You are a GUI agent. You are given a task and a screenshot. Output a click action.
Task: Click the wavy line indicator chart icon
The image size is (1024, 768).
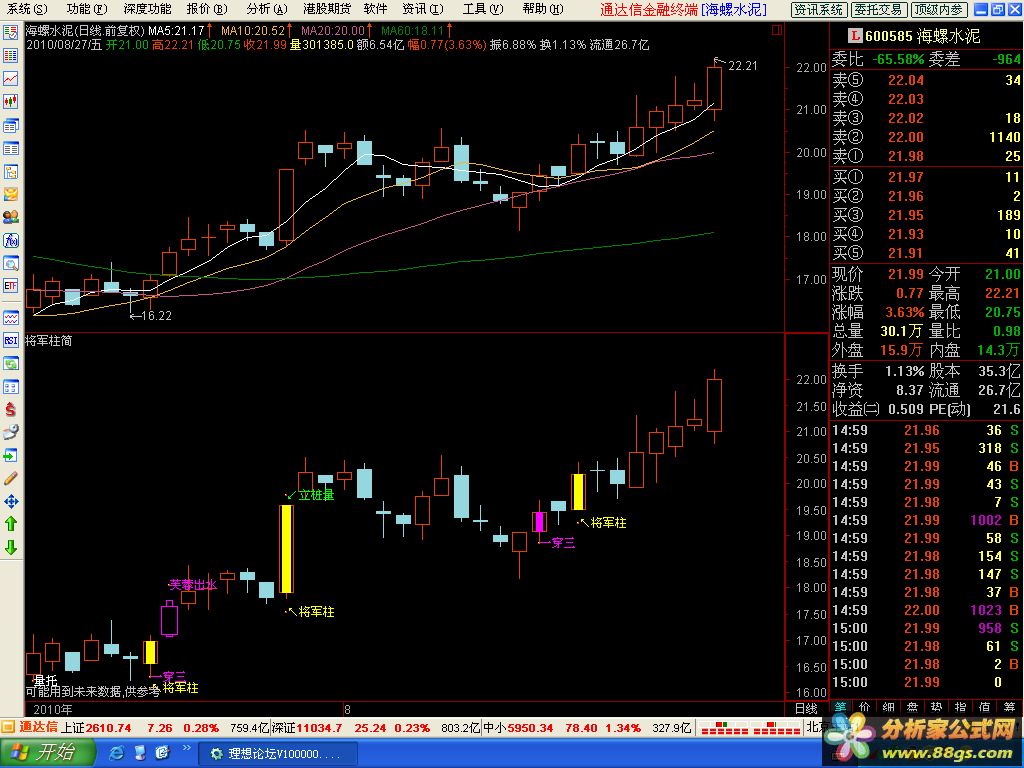[10, 318]
